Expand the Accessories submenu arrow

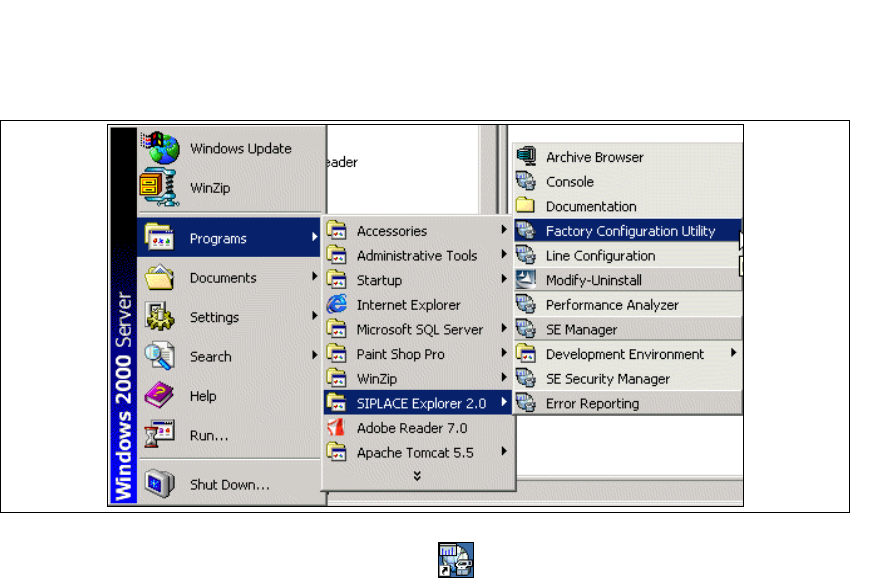point(503,229)
